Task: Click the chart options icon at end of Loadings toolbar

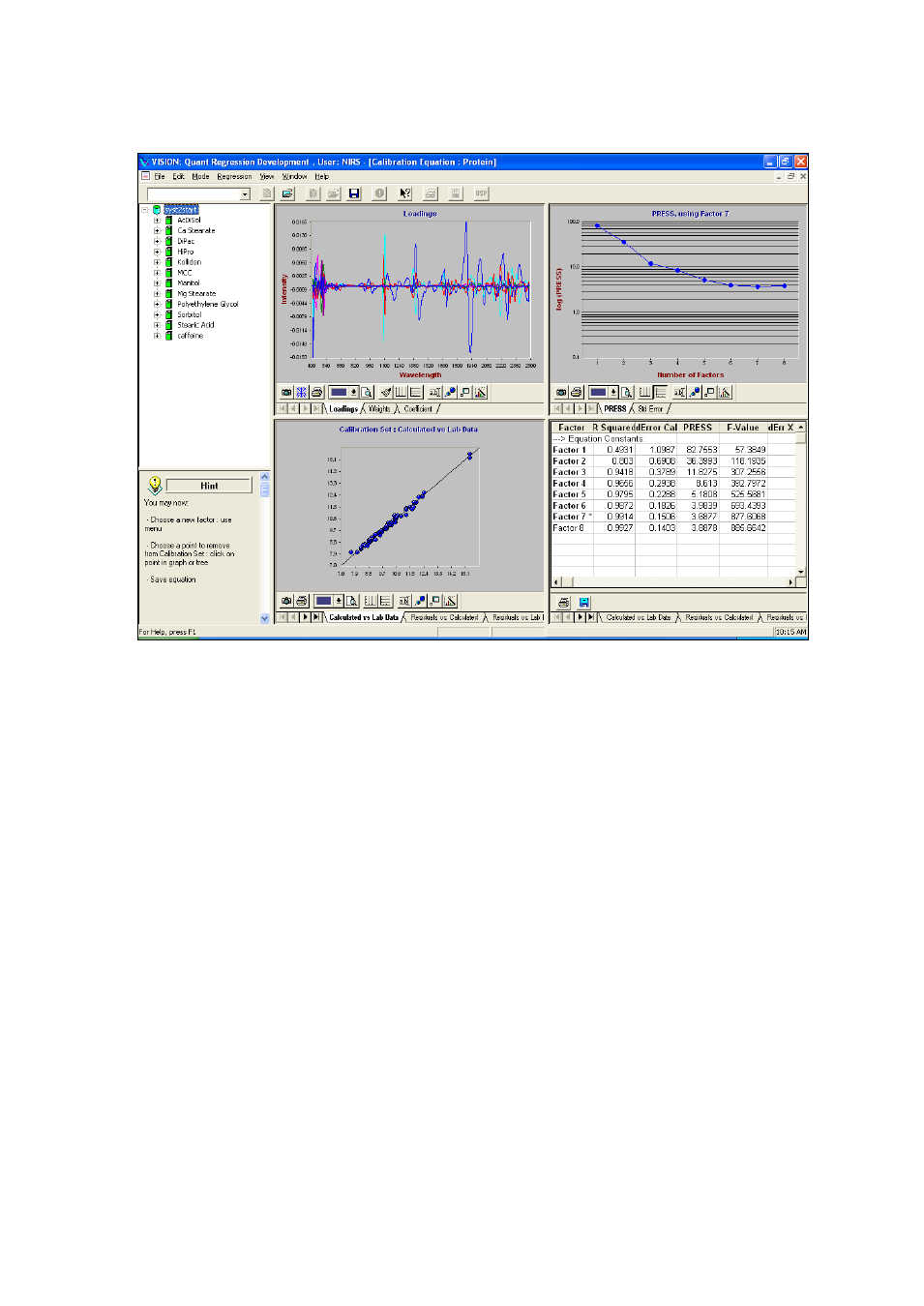Action: (481, 393)
